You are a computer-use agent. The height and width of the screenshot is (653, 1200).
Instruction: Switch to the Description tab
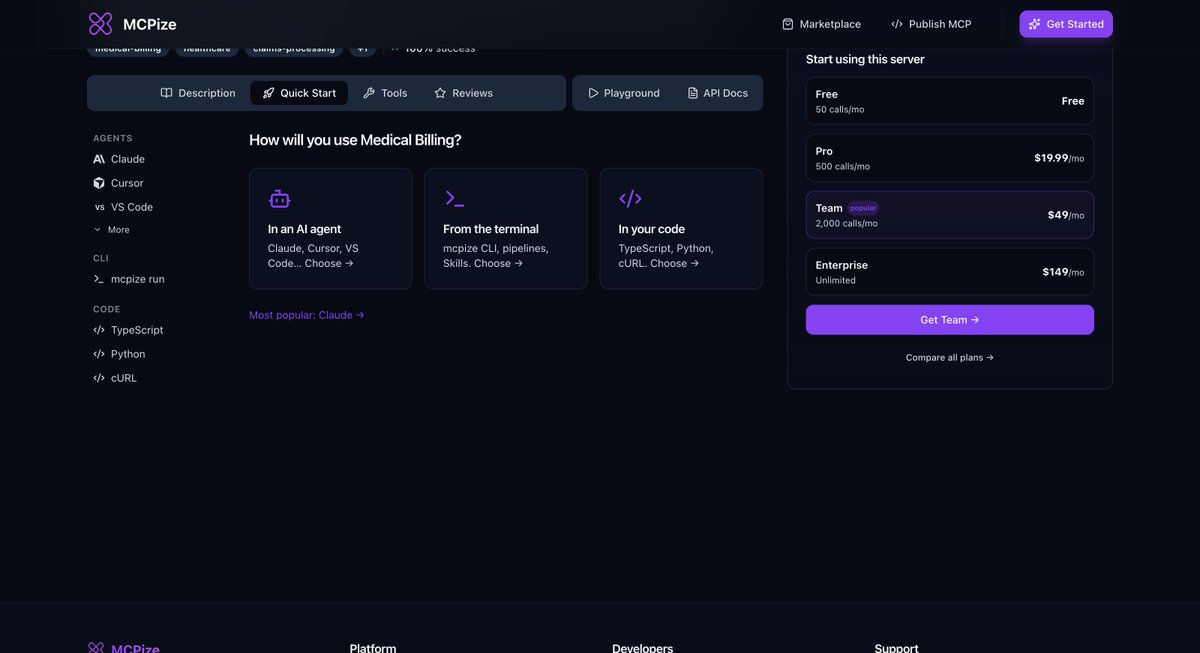coord(198,93)
